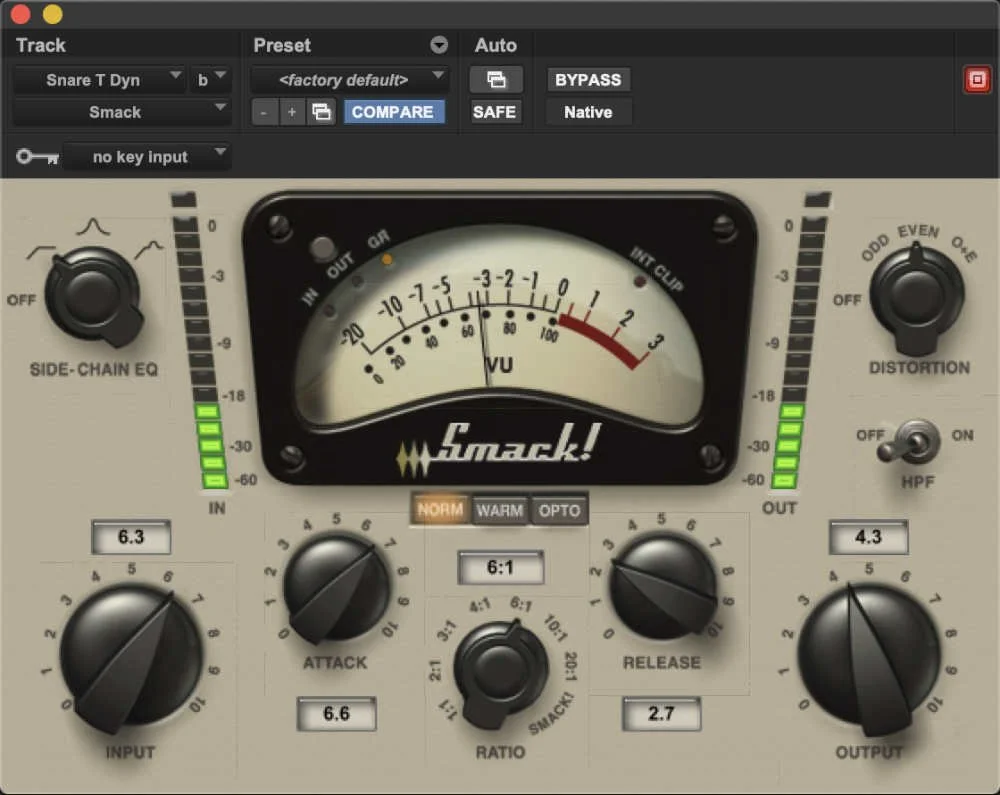Click the INT CLIP indicator light
The height and width of the screenshot is (795, 1000).
click(x=639, y=281)
